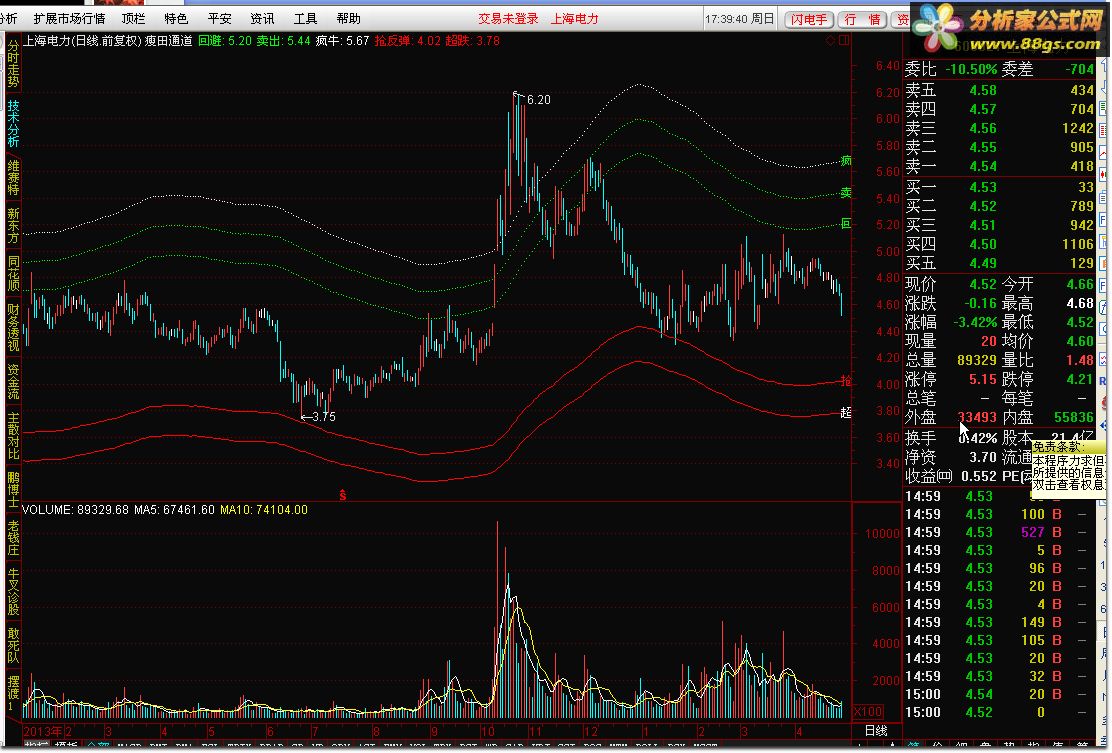Click the 行情 button
This screenshot has height=753, width=1112.
(x=862, y=19)
